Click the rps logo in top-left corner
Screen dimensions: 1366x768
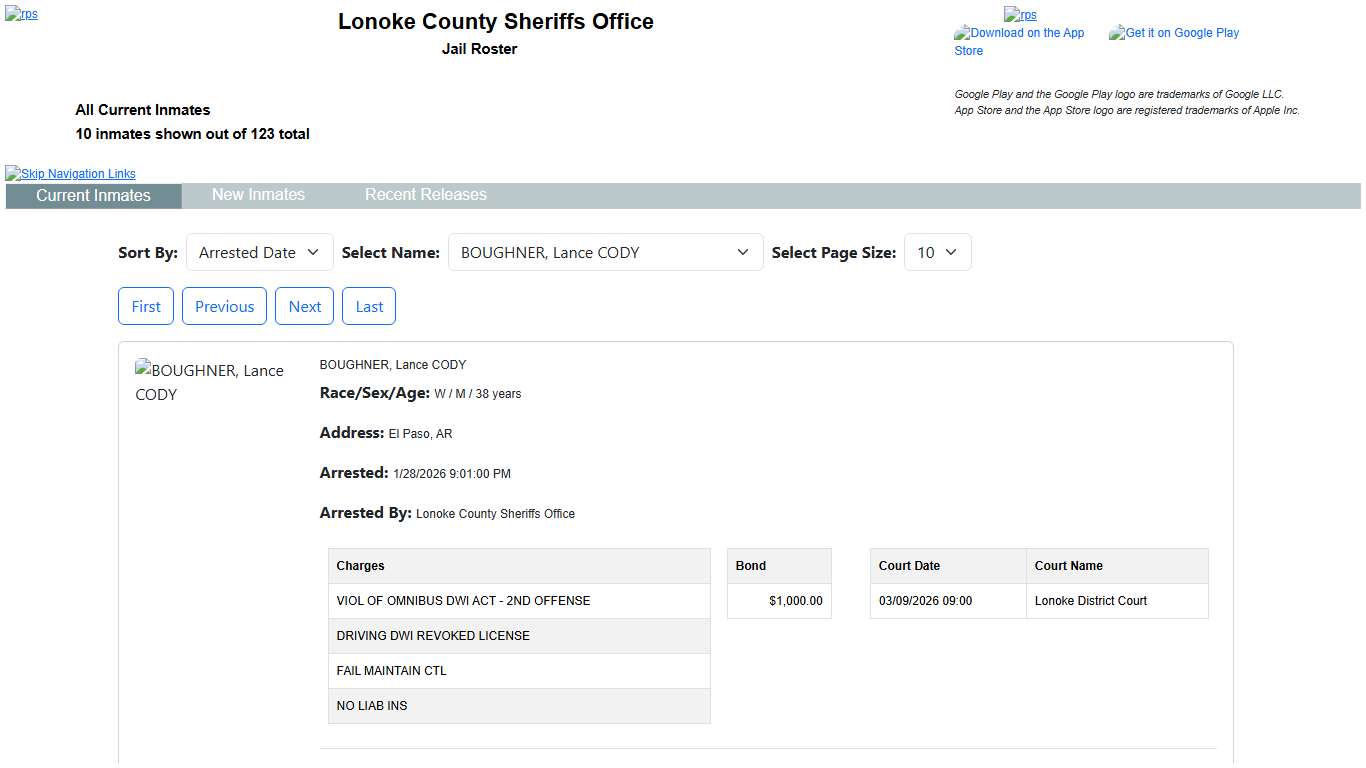pos(21,14)
